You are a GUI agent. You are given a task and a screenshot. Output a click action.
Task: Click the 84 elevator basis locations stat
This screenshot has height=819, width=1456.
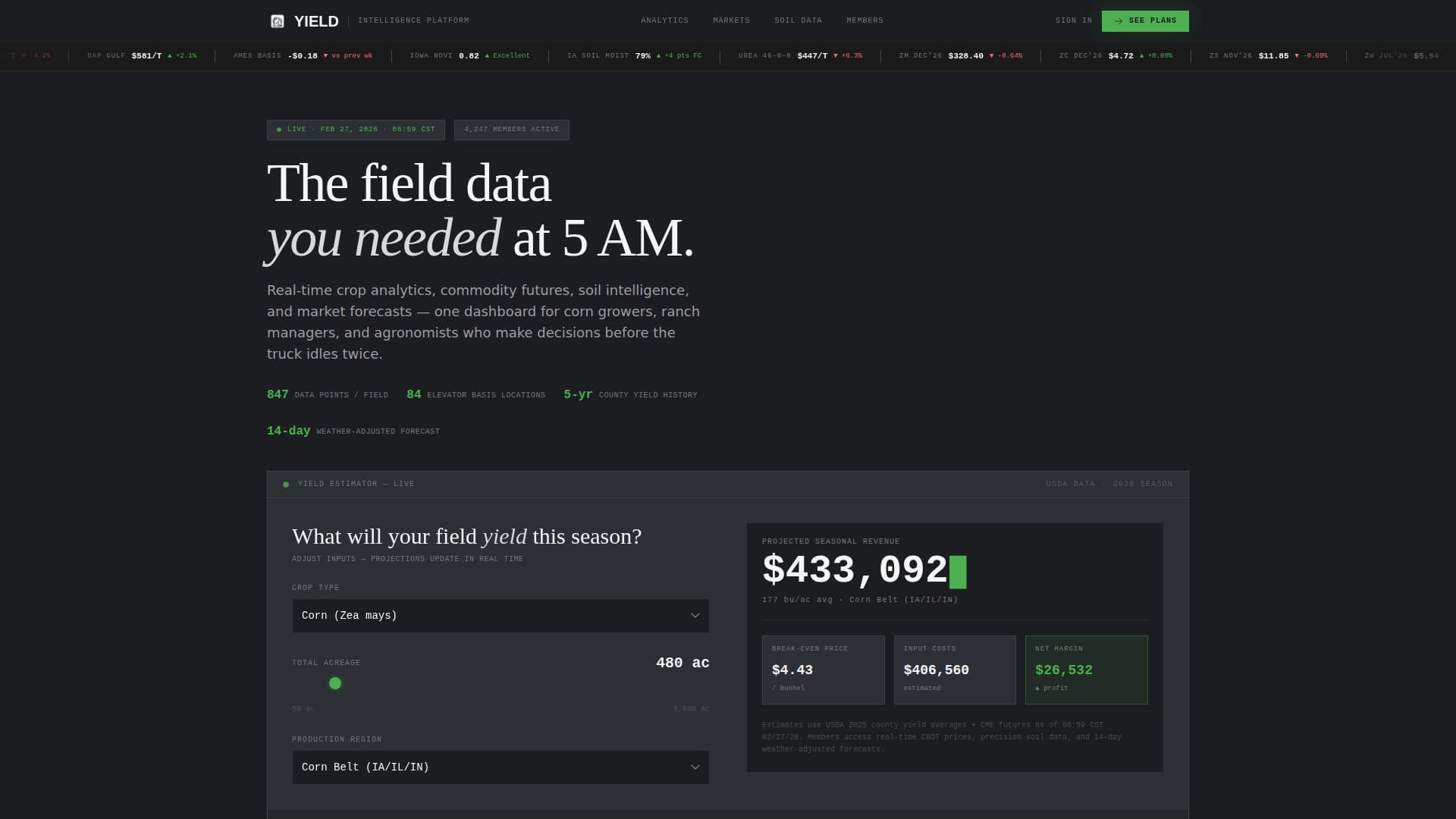475,395
